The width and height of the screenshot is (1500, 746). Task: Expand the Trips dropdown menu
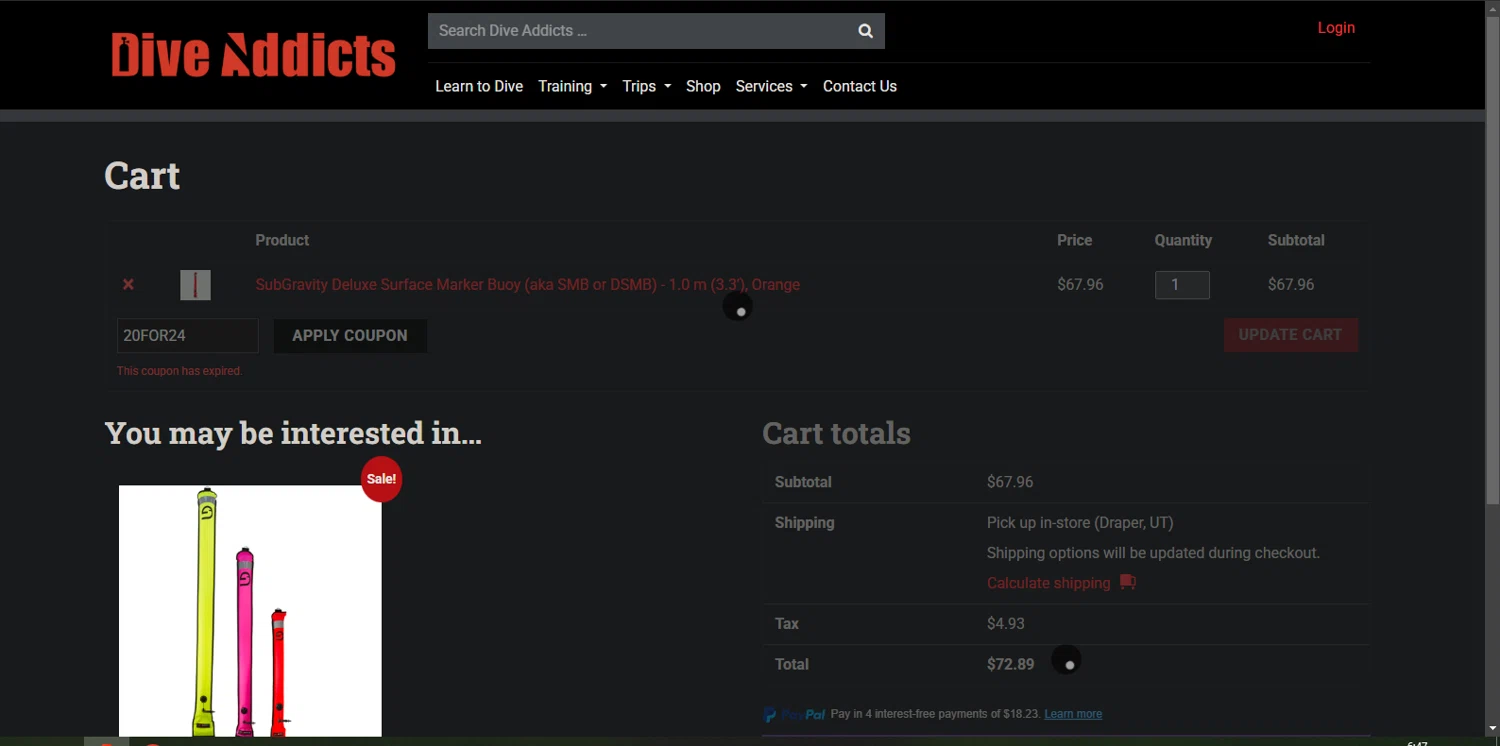[646, 86]
